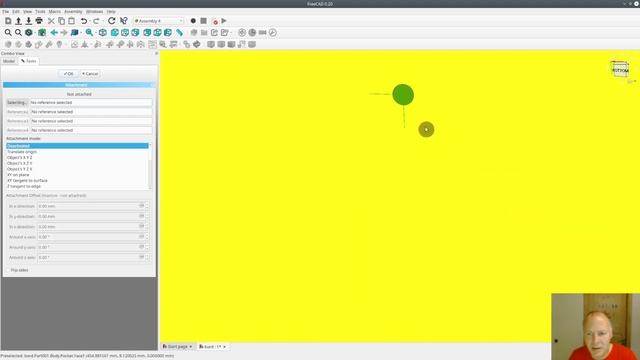Set the Front view cube icon
This screenshot has width=640, height=360.
tap(115, 33)
